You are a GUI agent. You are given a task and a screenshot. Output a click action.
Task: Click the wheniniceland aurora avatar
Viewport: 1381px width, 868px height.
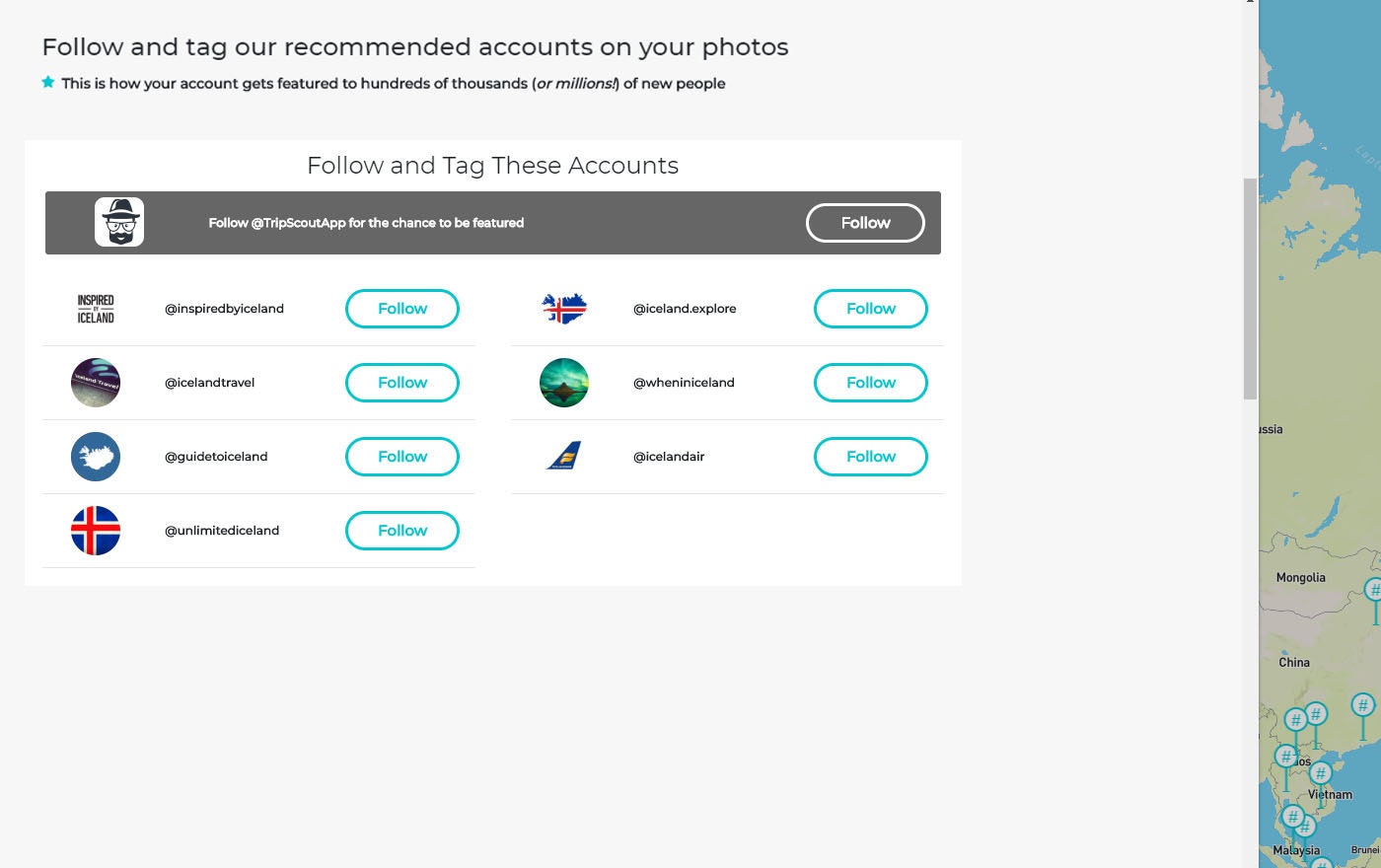coord(563,383)
